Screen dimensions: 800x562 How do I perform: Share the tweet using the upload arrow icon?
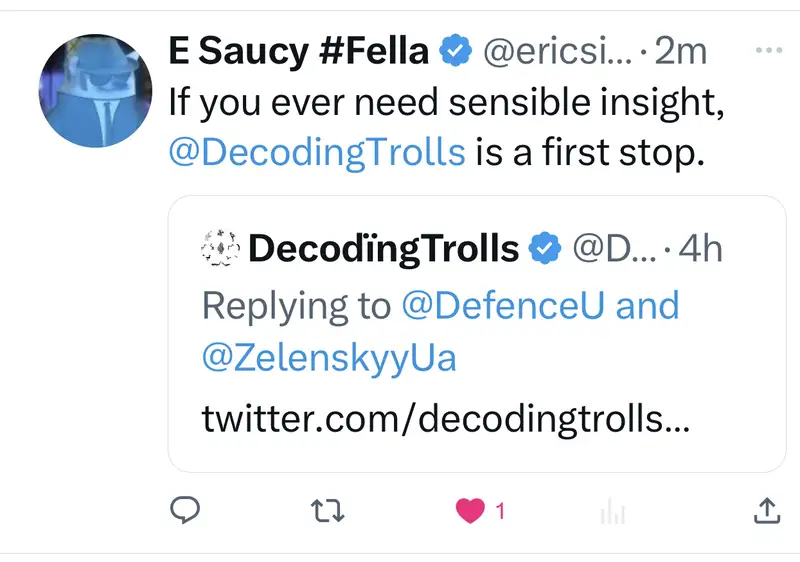coord(764,511)
